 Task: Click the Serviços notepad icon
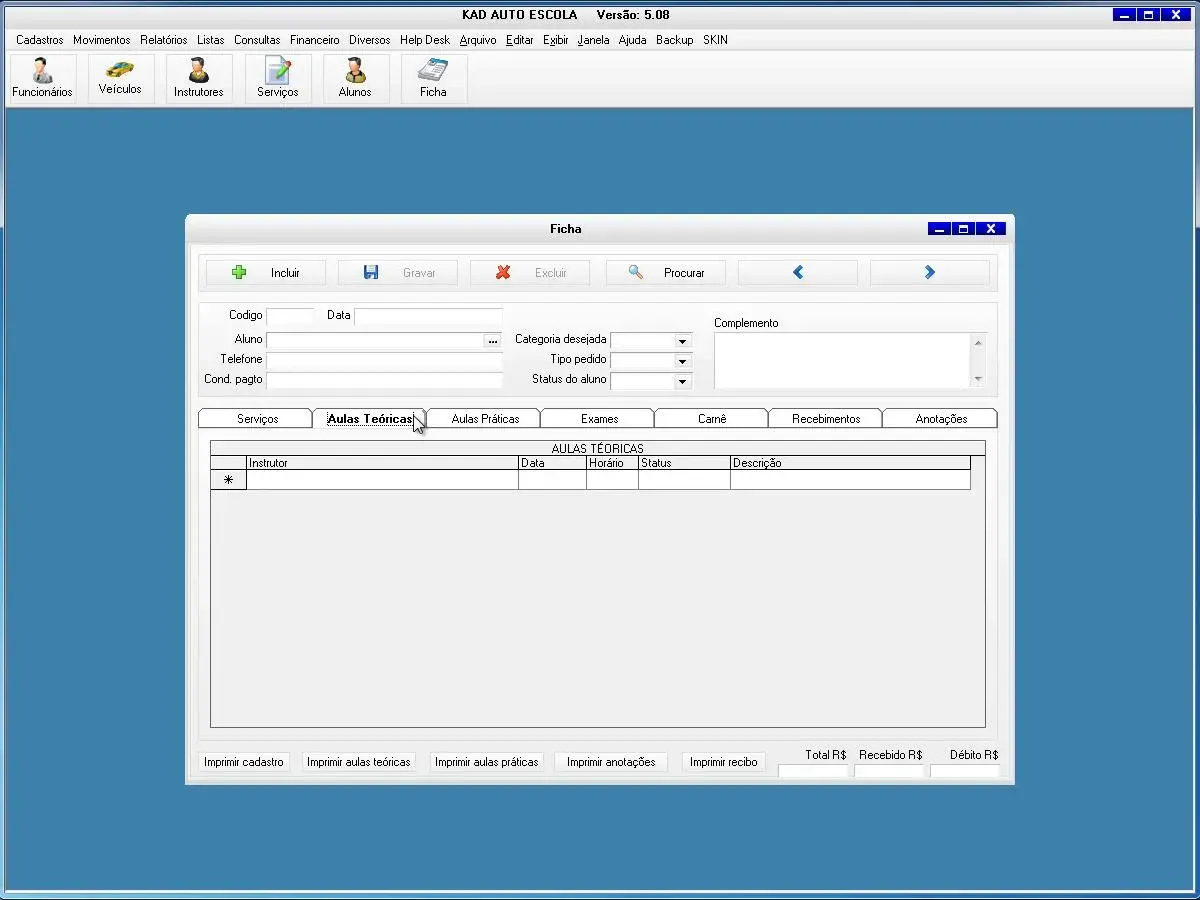277,78
